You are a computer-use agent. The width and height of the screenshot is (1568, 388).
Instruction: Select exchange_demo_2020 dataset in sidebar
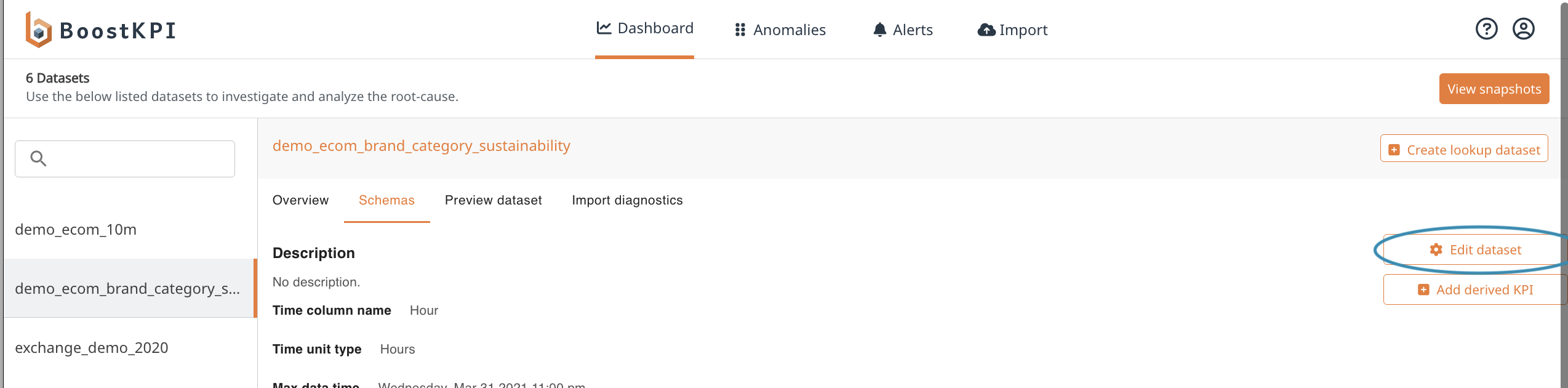tap(91, 348)
